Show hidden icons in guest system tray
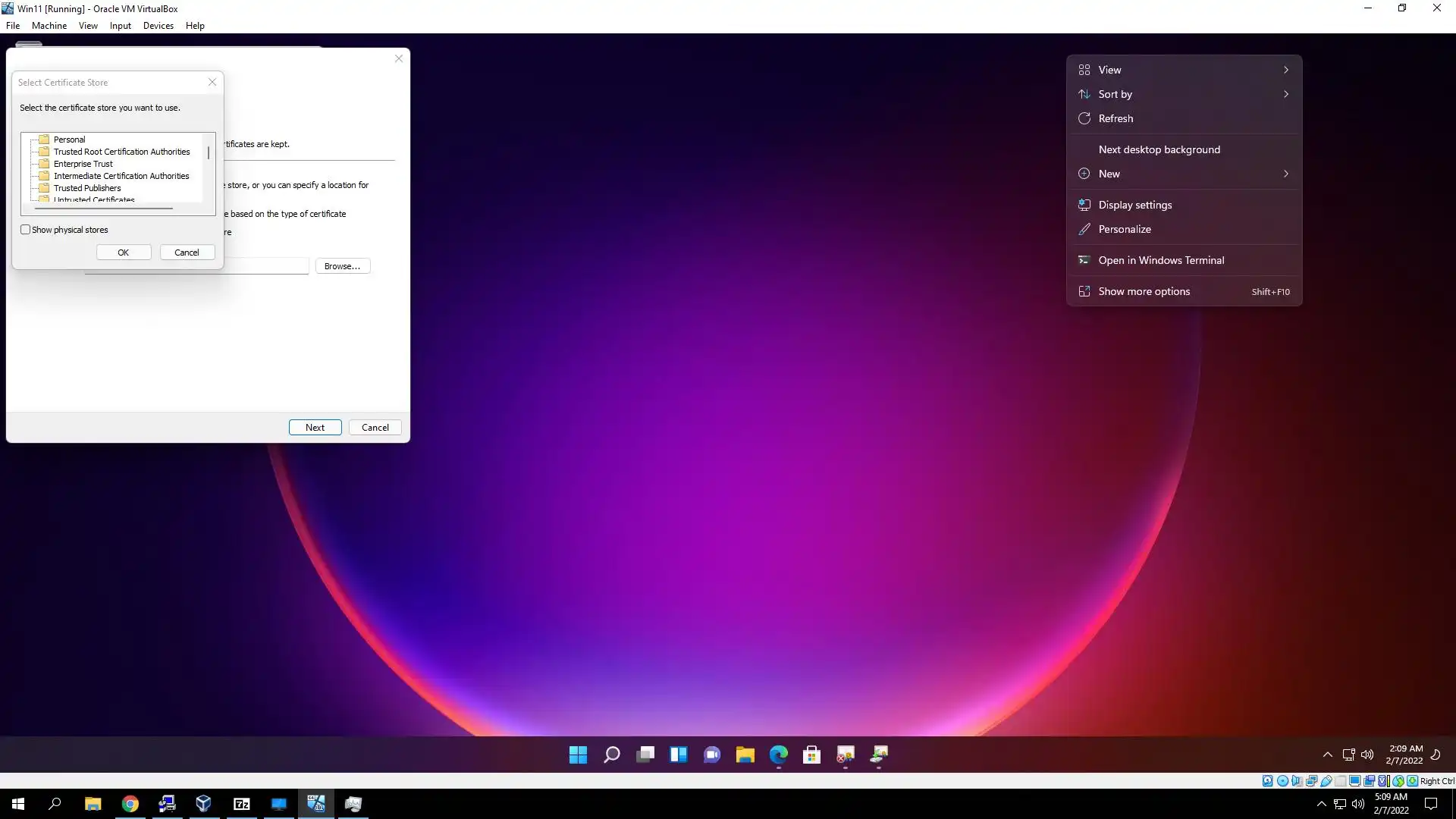 1327,755
